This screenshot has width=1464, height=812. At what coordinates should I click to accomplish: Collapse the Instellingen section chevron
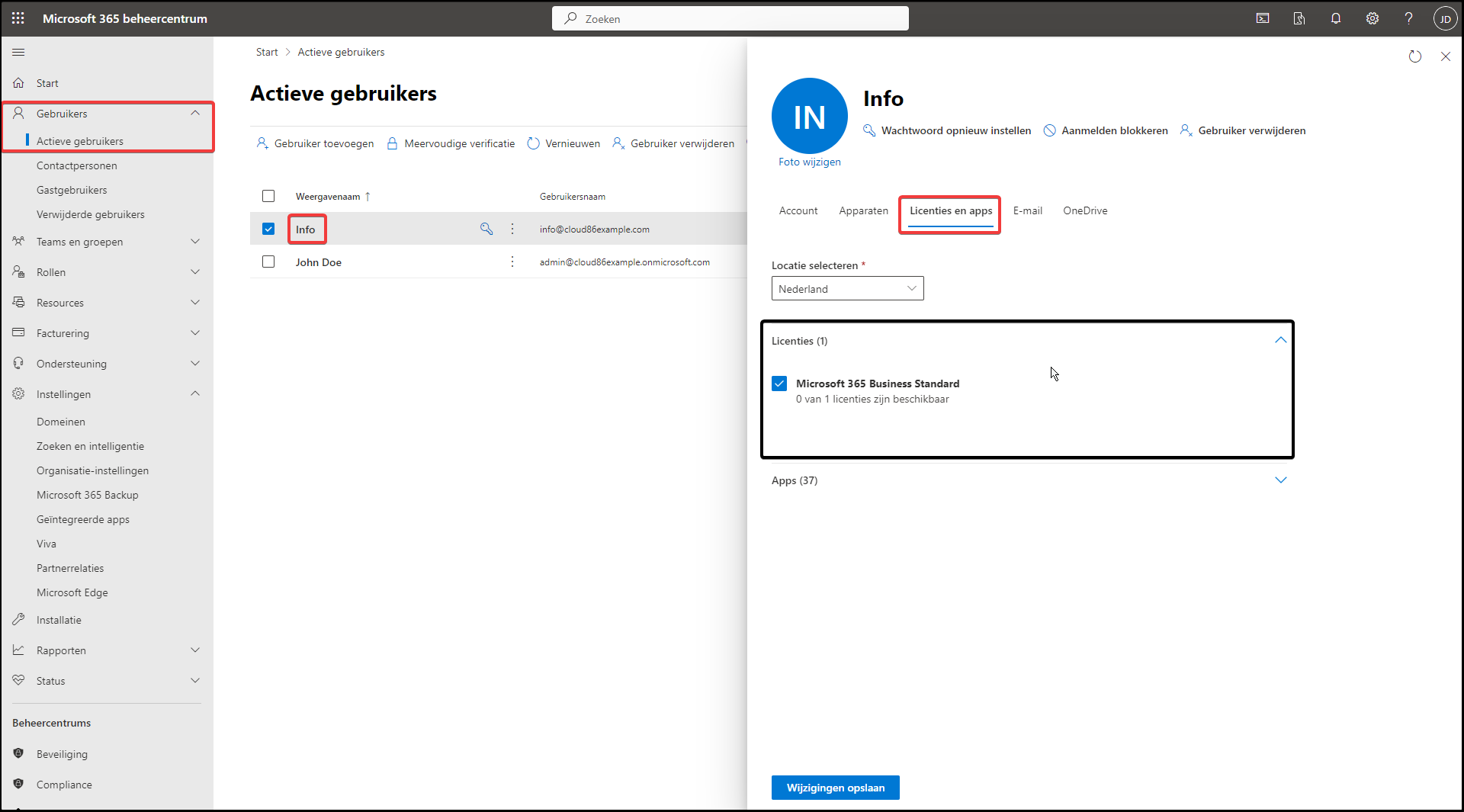(x=195, y=393)
